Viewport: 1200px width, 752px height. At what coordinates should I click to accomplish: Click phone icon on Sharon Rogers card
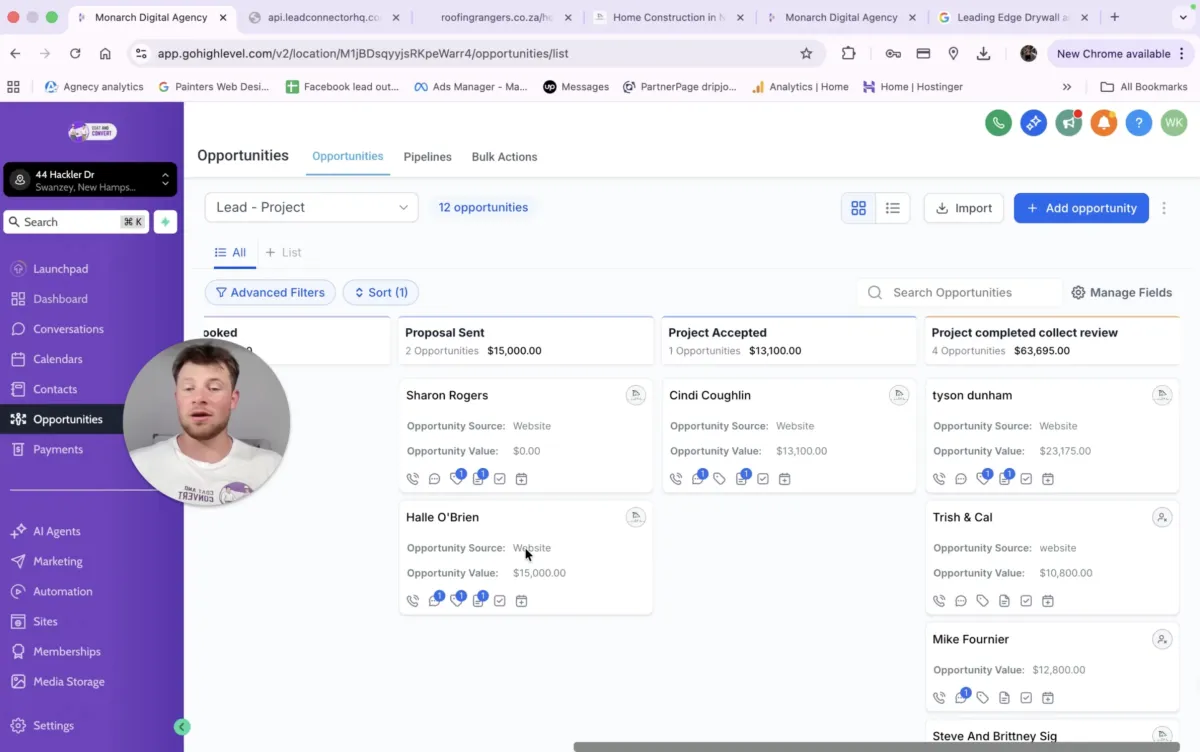click(413, 479)
